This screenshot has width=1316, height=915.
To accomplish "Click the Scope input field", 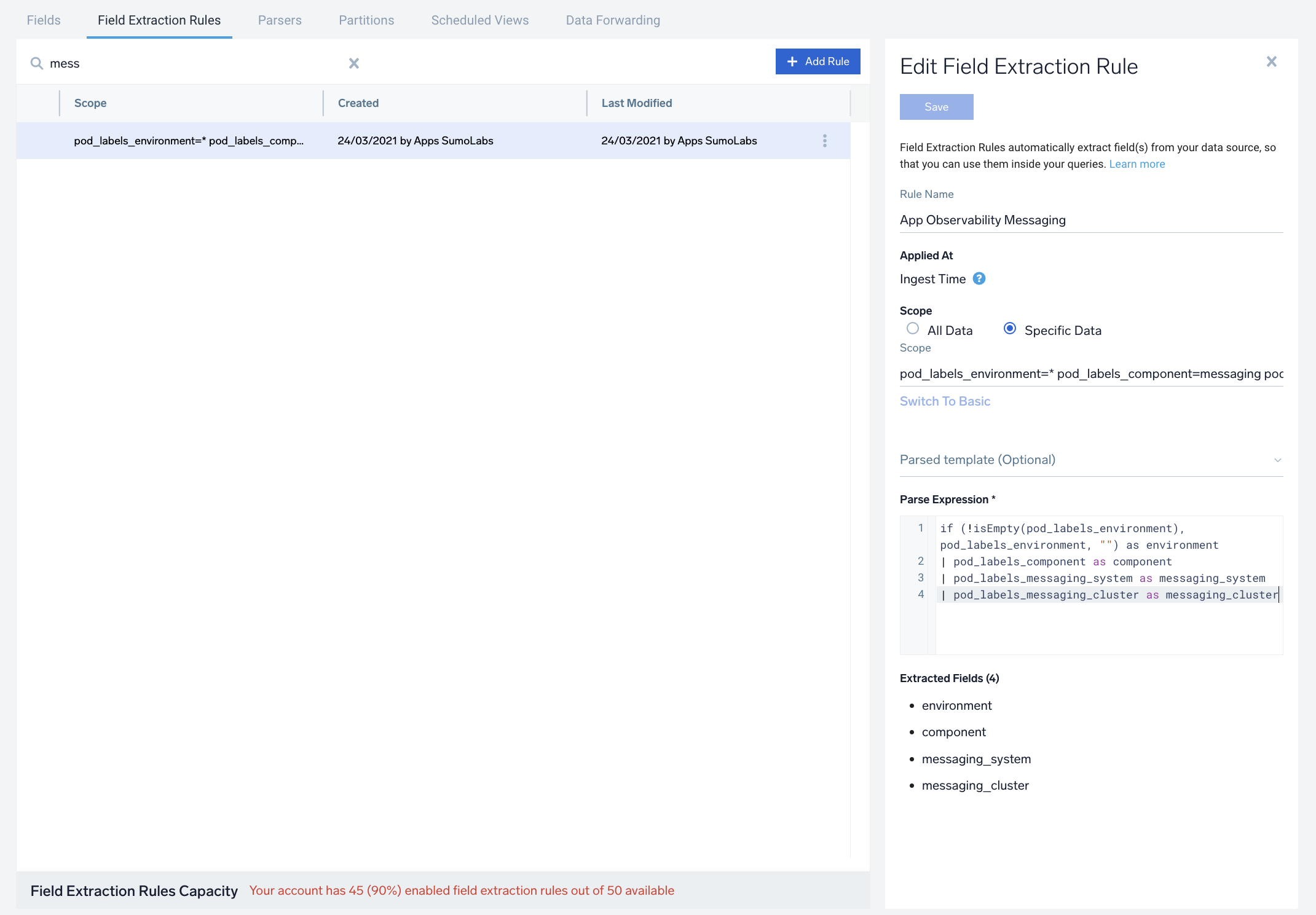I will click(x=1091, y=374).
